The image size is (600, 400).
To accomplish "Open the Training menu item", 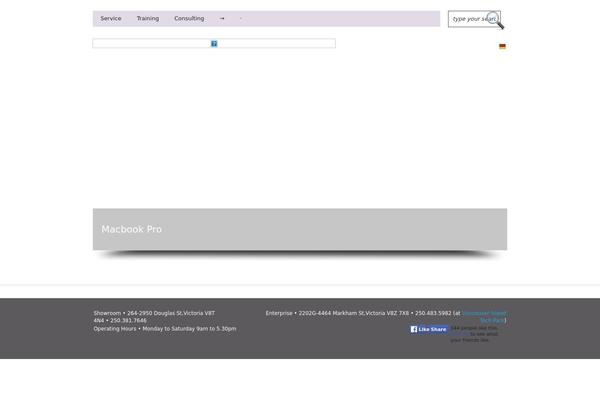I will point(148,18).
